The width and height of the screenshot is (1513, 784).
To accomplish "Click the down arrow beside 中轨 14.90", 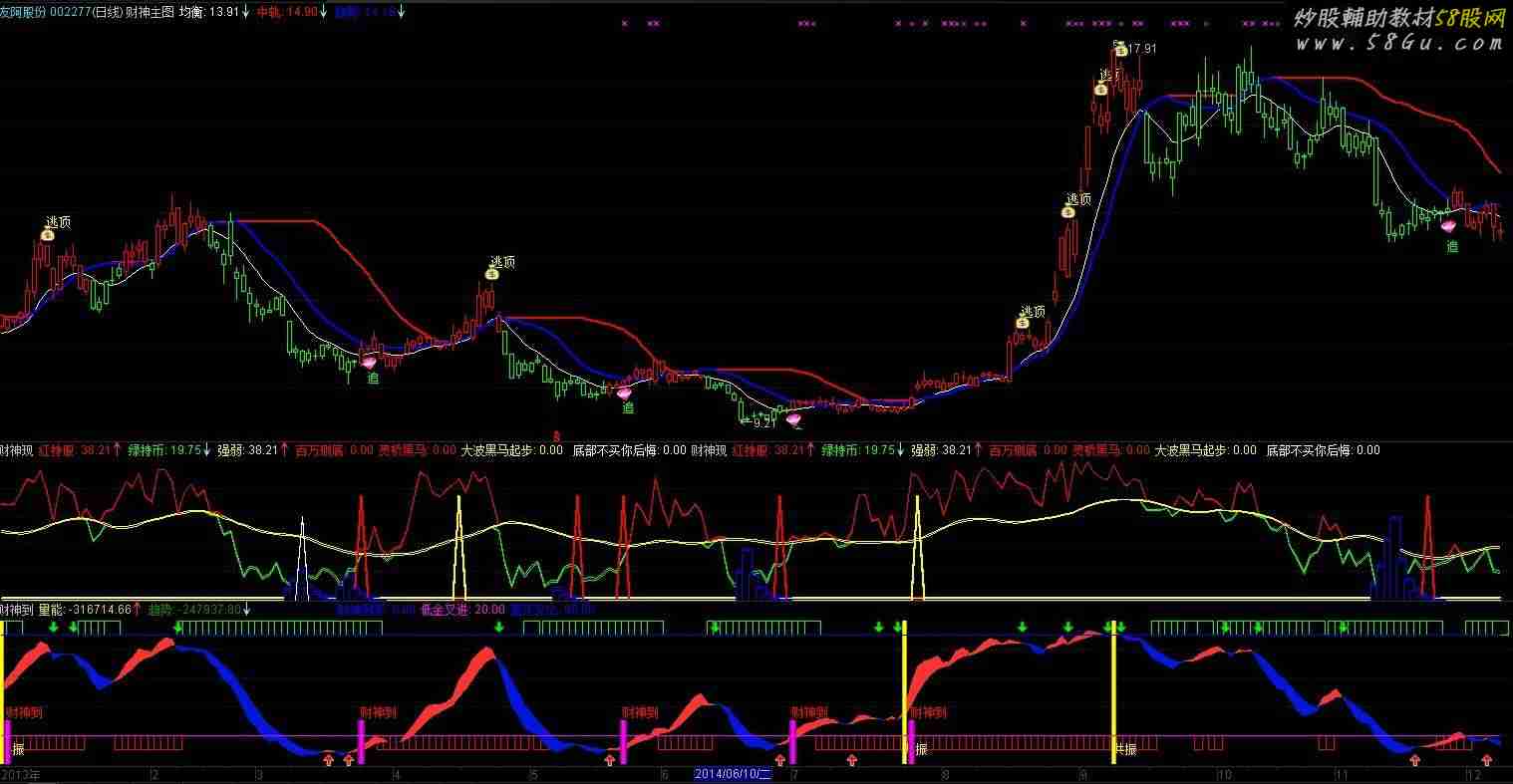I will click(x=324, y=12).
